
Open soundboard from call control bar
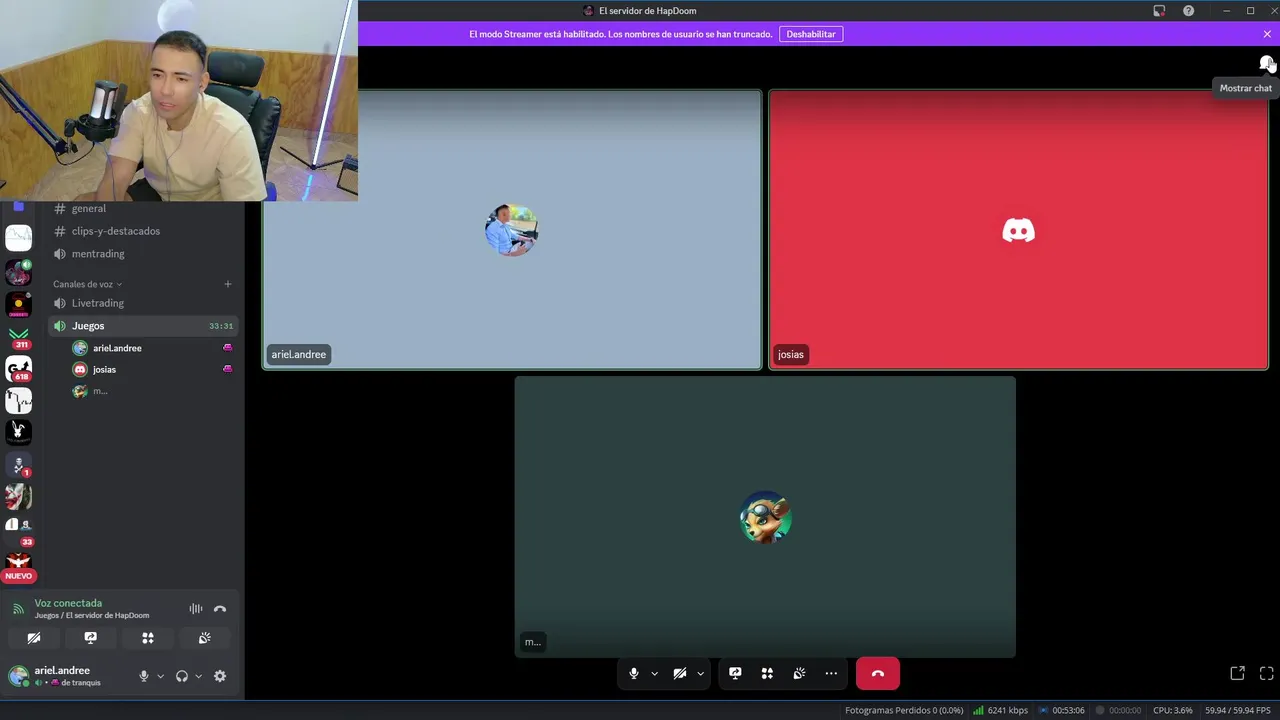coord(799,674)
